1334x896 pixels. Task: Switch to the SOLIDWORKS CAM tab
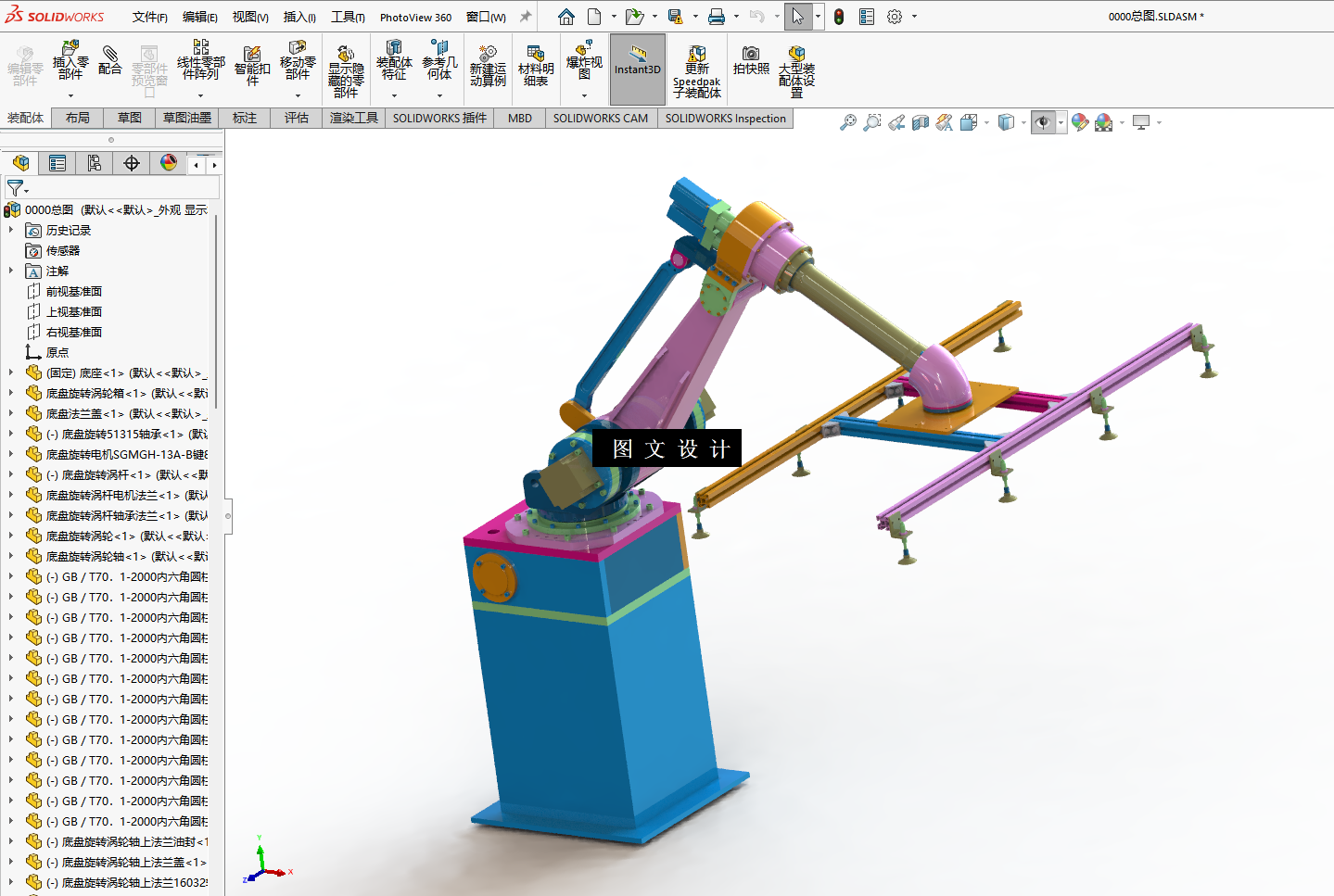tap(601, 118)
